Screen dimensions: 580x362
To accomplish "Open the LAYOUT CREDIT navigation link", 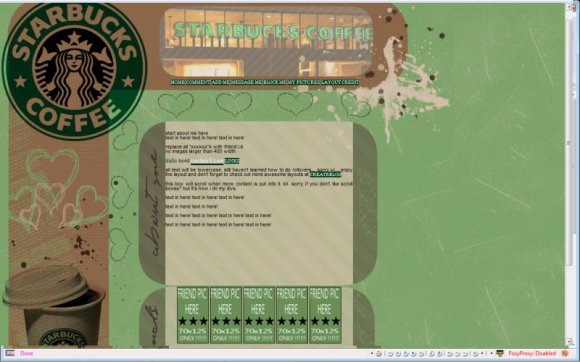I will [340, 82].
